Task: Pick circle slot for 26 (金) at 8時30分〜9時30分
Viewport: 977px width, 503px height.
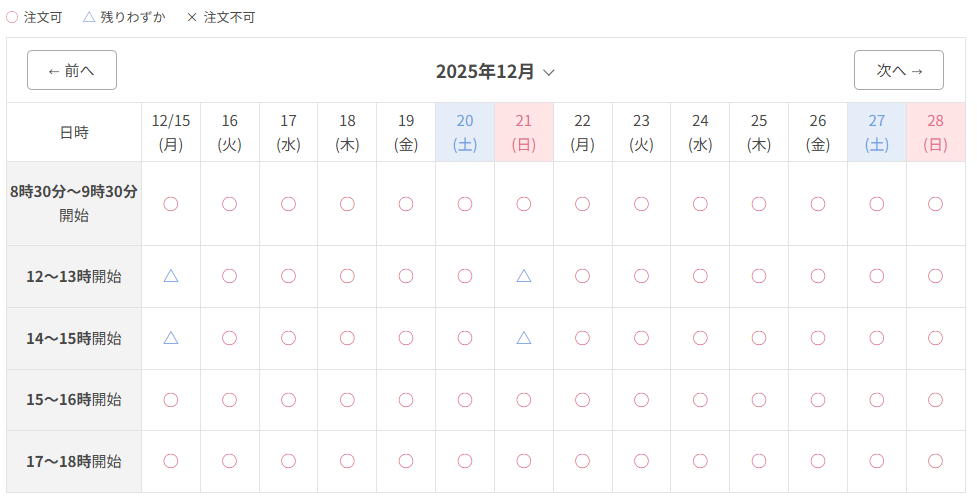Action: (x=818, y=203)
